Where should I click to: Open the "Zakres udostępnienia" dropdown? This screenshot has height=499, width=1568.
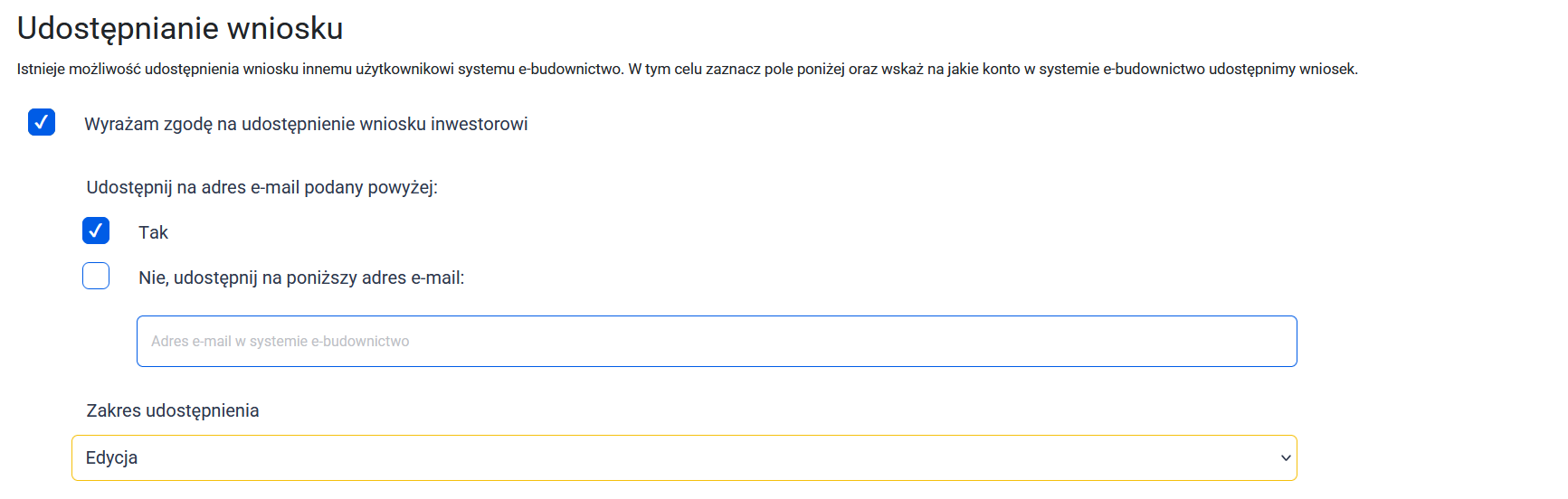coord(684,458)
